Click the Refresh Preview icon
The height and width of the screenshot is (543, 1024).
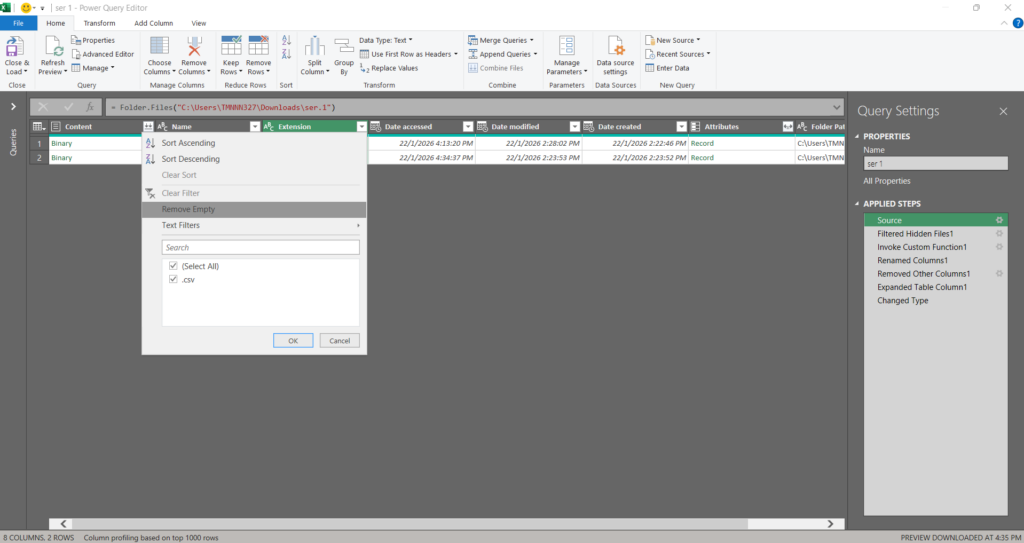(x=52, y=48)
